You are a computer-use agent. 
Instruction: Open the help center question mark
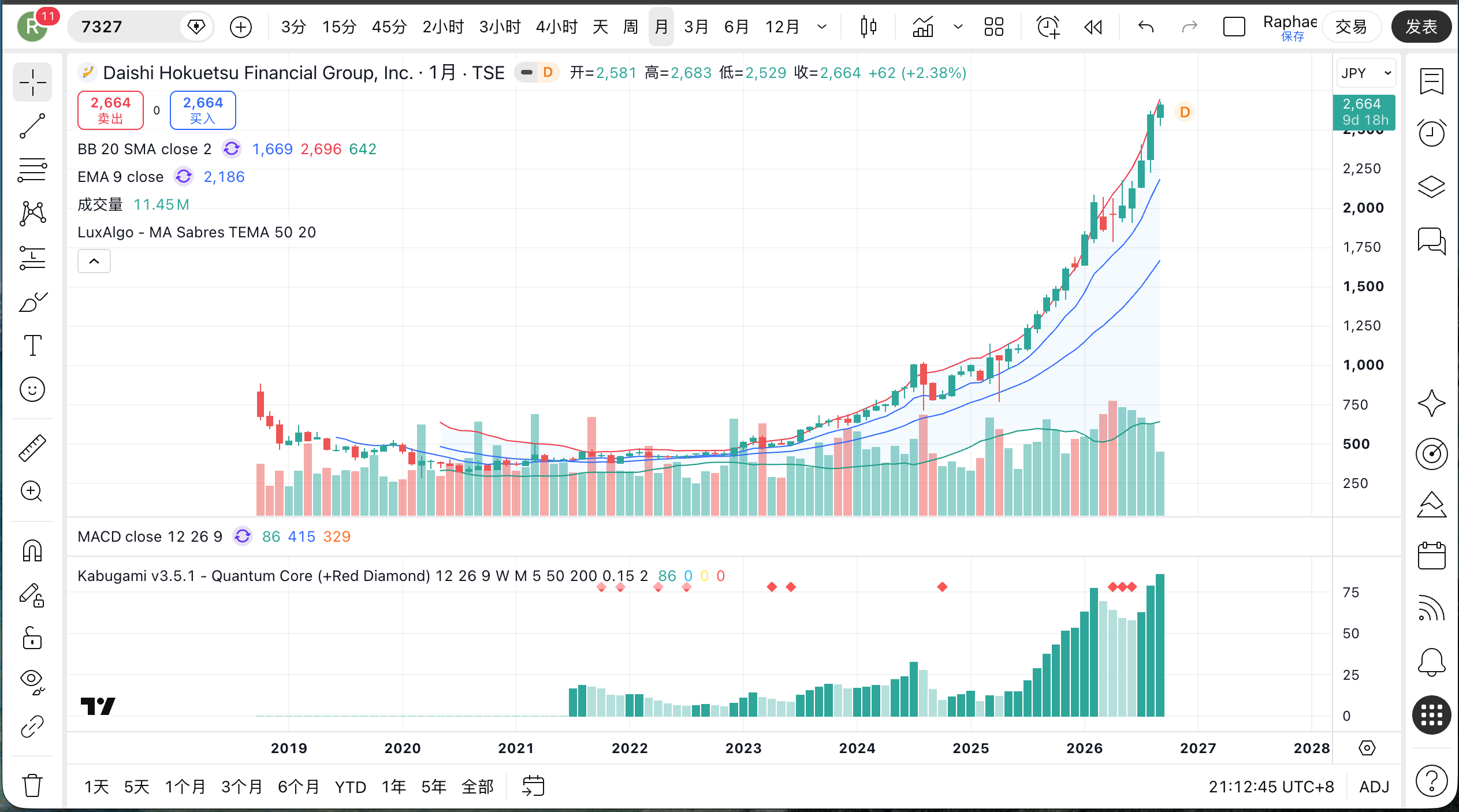[x=1431, y=781]
